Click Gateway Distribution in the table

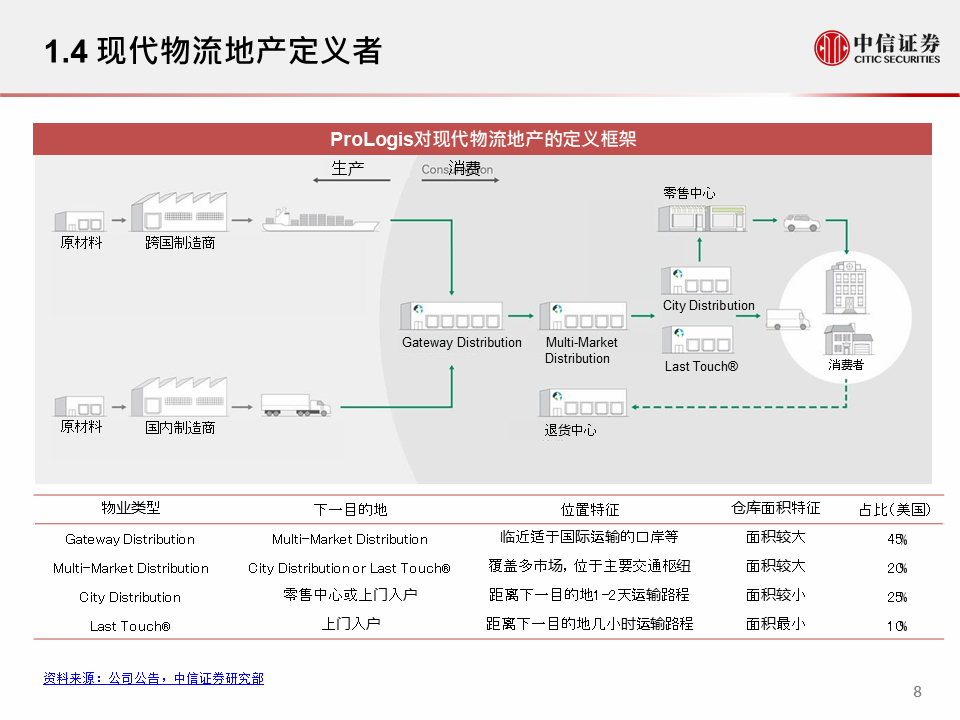click(130, 539)
